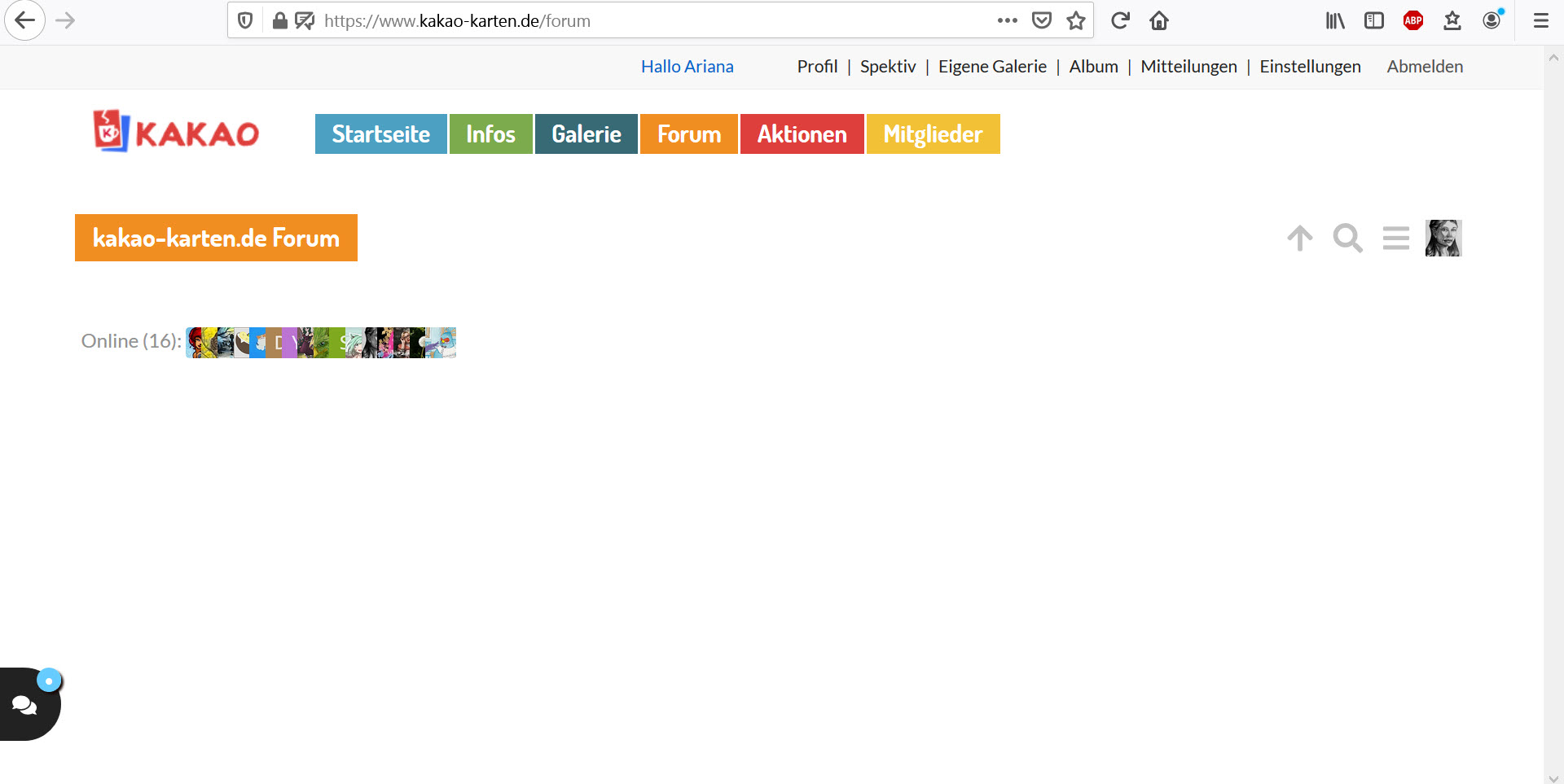Open the Mitglieder navigation tab

[933, 134]
